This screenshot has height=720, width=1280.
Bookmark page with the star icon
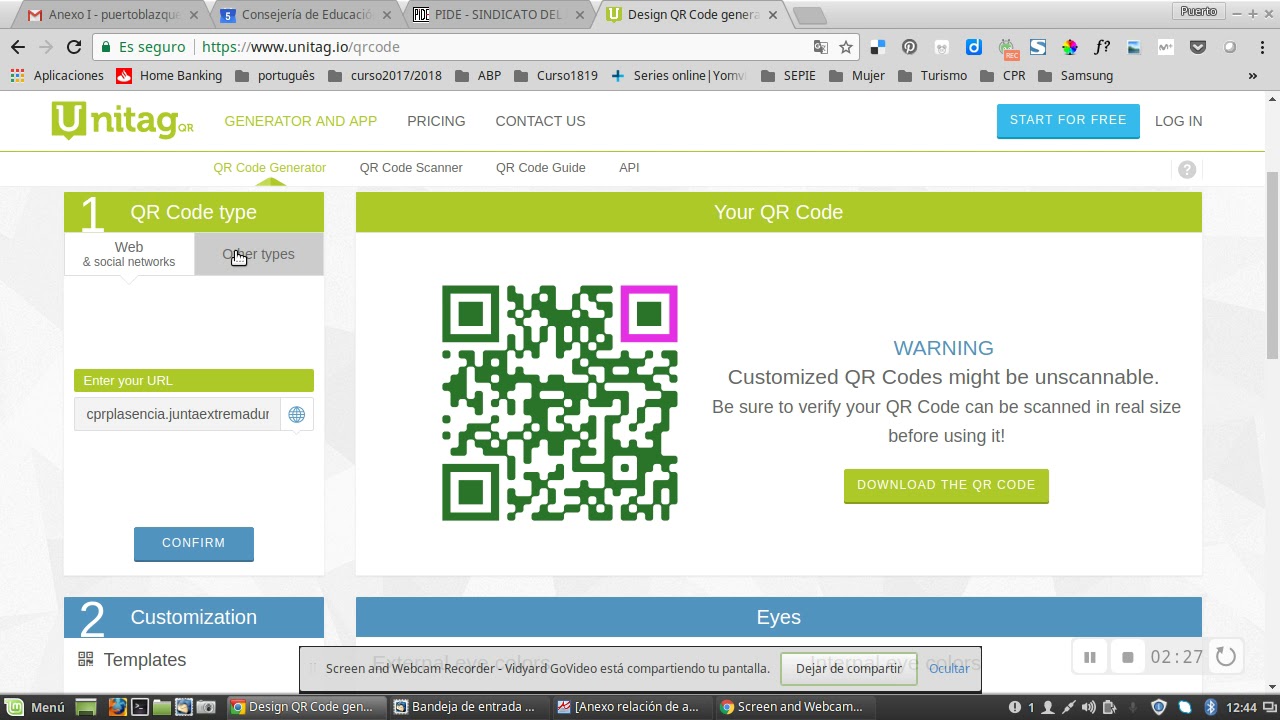click(x=846, y=47)
